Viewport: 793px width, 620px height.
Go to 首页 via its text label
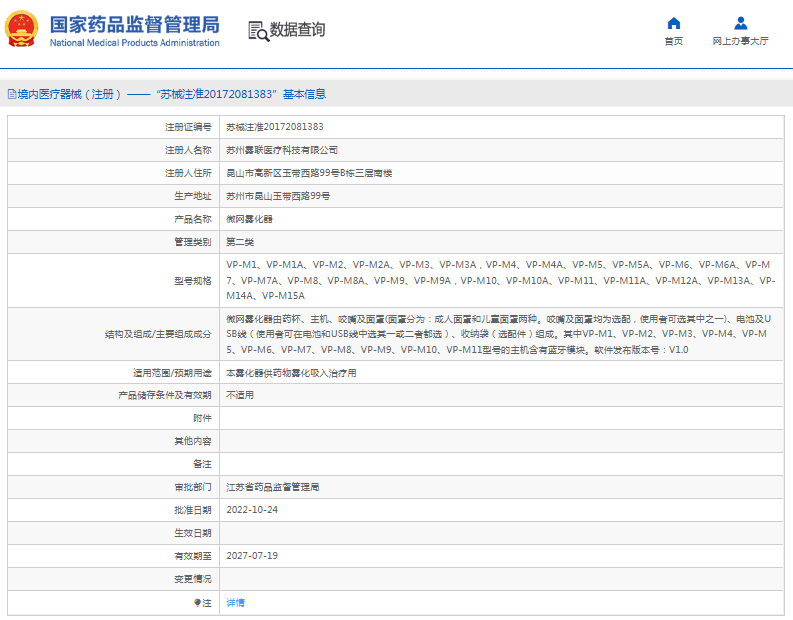point(673,42)
